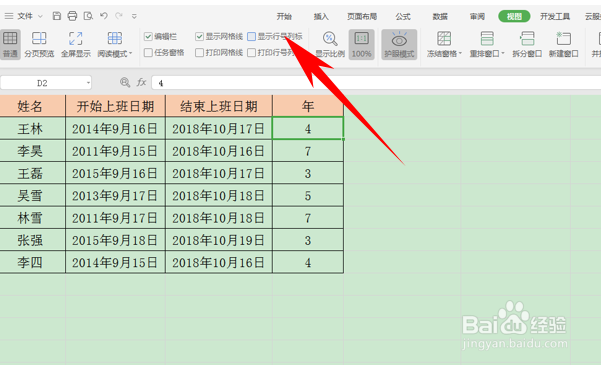
Task: Toggle 护眼模式 eye protection mode
Action: (x=399, y=45)
